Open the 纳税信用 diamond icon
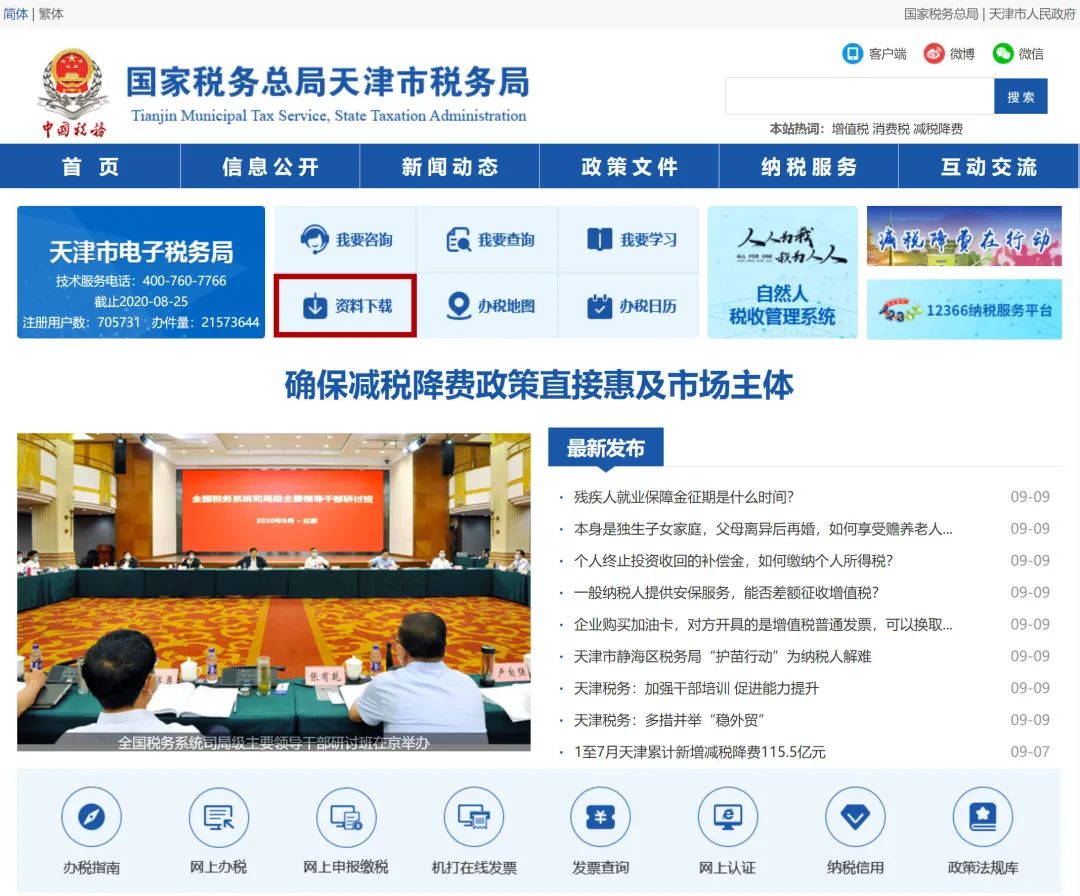 [855, 817]
